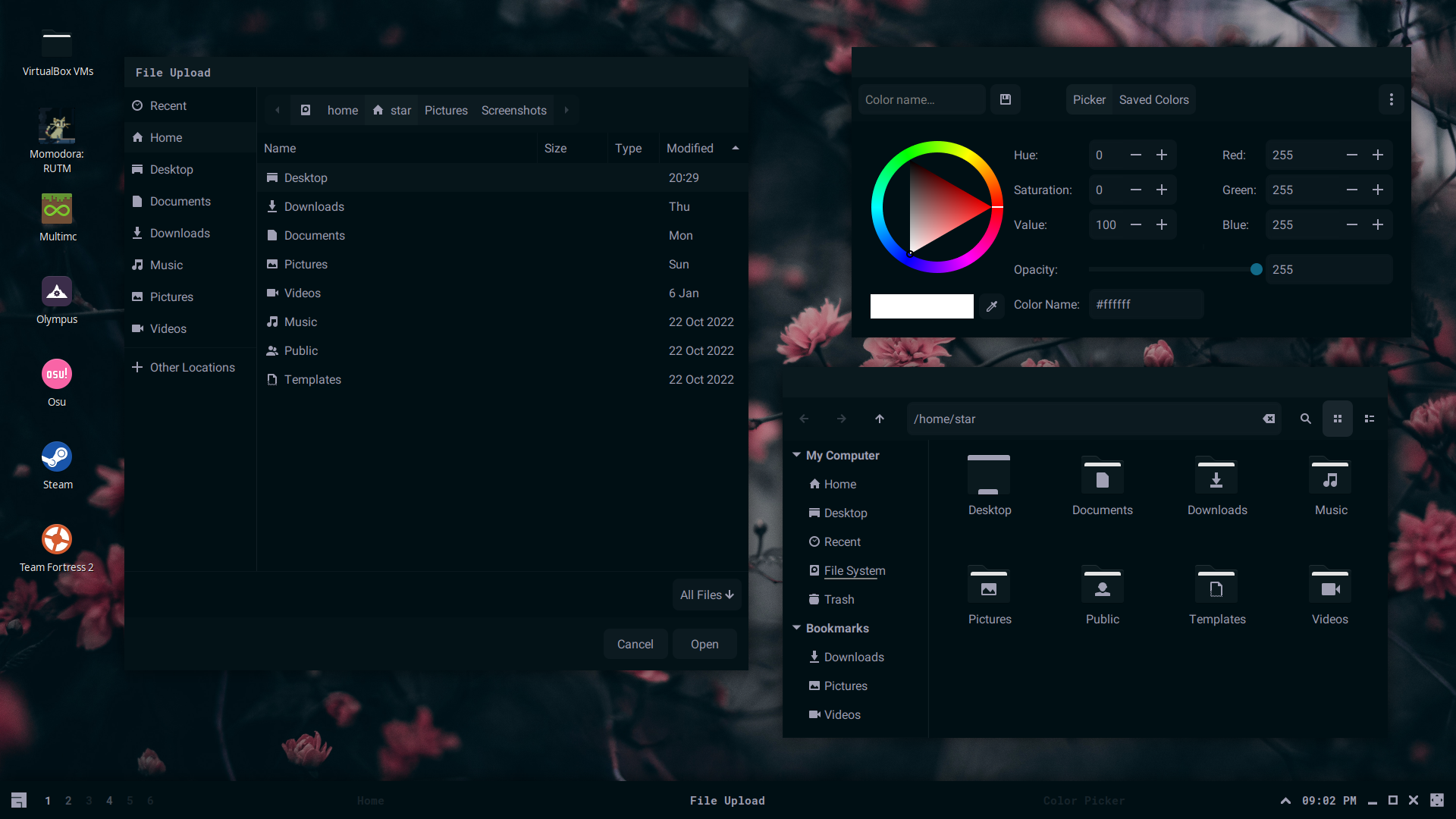
Task: Switch to compact list view
Action: point(1370,419)
